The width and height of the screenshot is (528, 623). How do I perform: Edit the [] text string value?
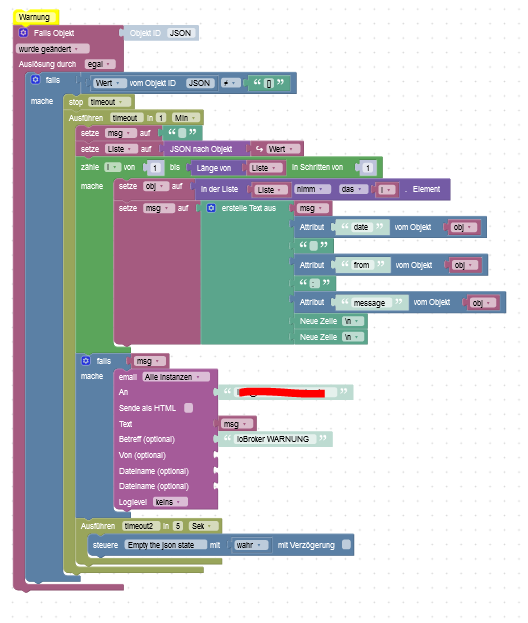(269, 83)
